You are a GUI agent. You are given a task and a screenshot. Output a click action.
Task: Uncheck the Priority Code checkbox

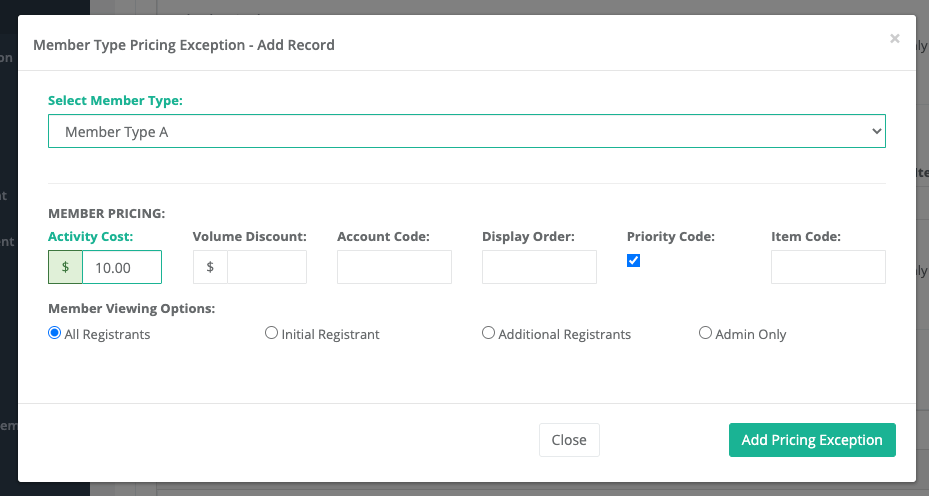[633, 261]
